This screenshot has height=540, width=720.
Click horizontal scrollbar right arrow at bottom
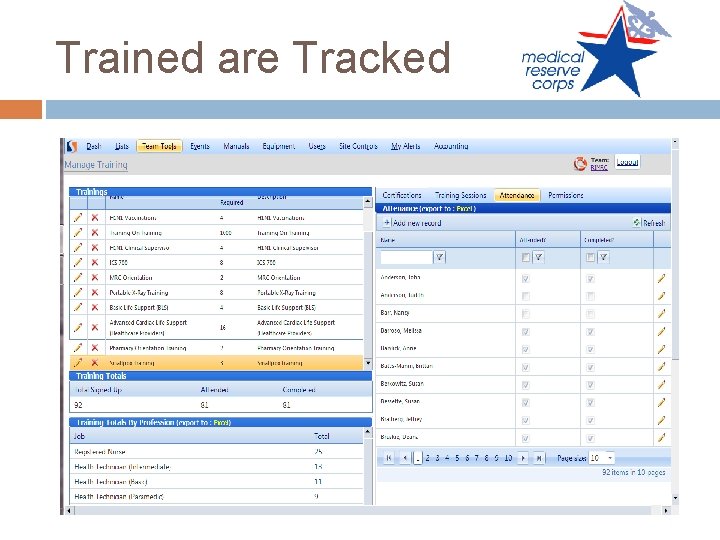coord(666,510)
